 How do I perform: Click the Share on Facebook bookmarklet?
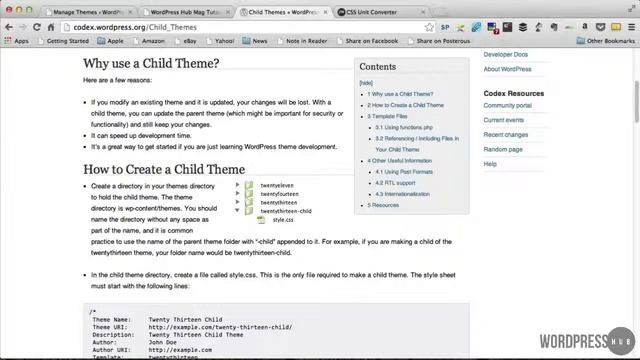(x=368, y=41)
